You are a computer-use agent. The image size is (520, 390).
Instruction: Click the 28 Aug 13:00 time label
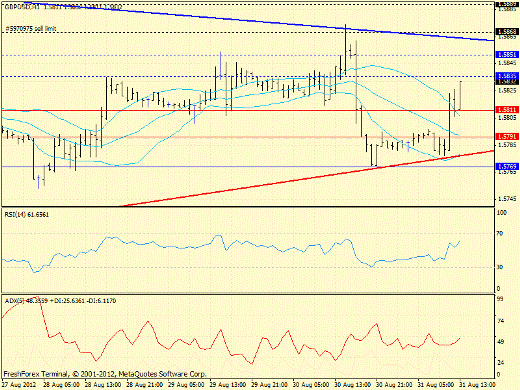[x=103, y=385]
